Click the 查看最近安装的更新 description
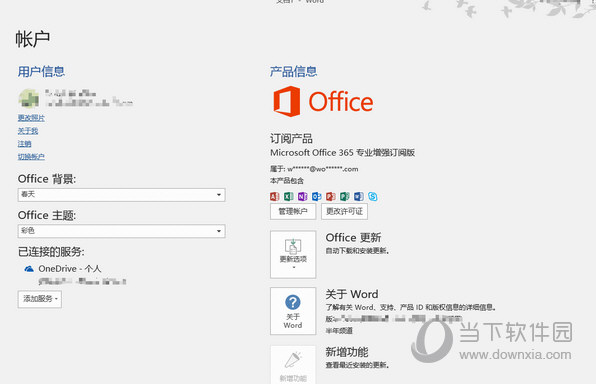This screenshot has width=596, height=384. pyautogui.click(x=357, y=365)
